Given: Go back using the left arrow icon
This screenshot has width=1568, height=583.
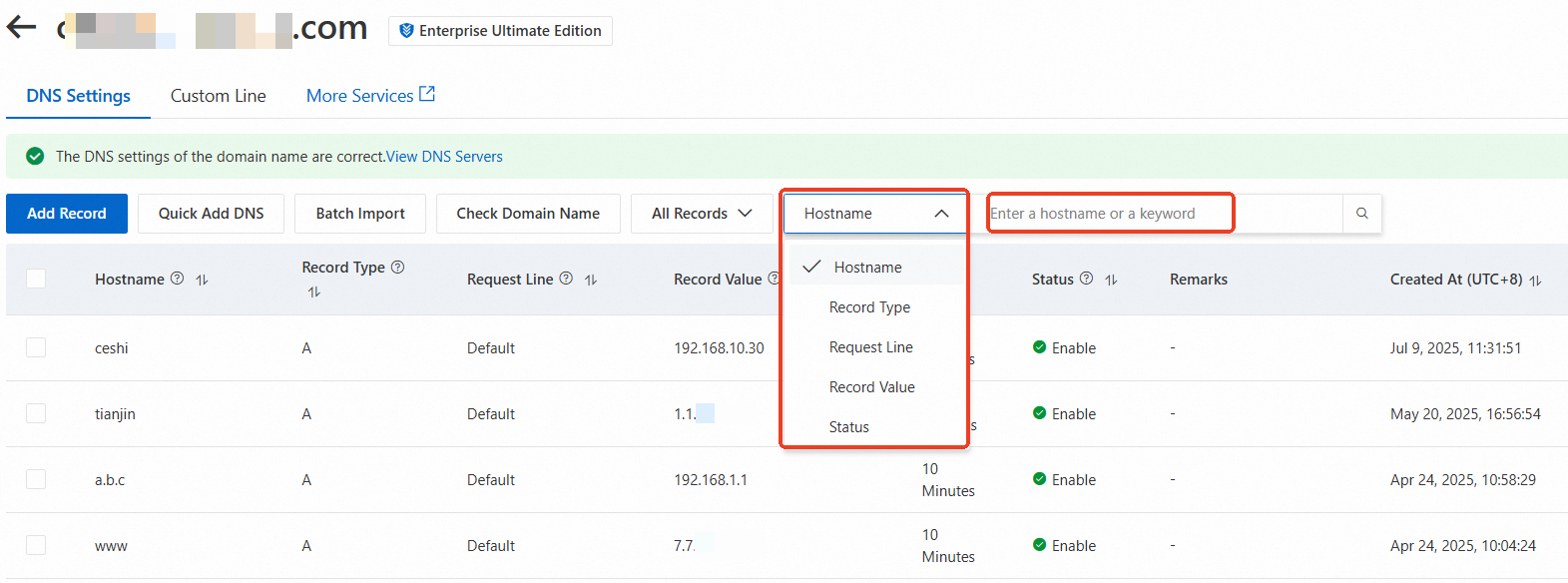Looking at the screenshot, I should 22,28.
